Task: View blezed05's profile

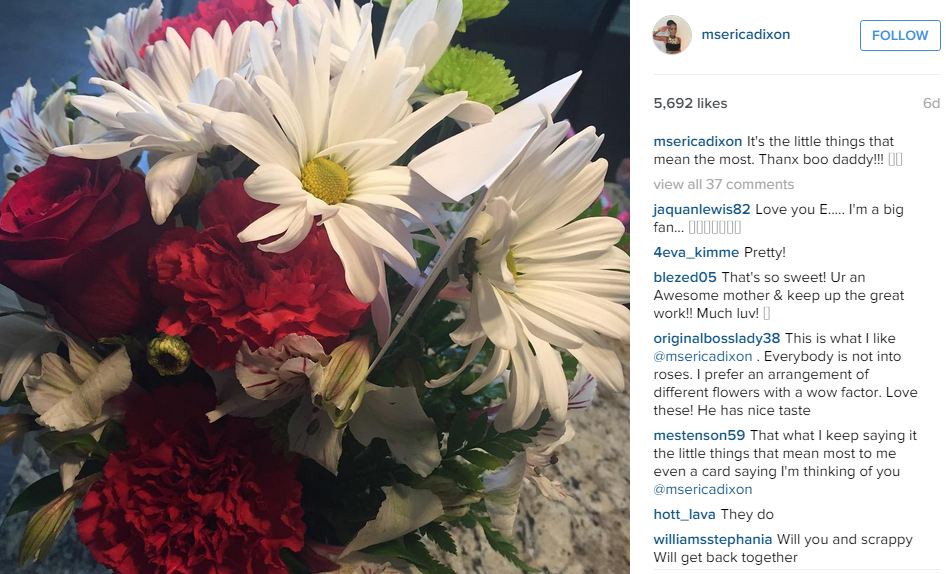Action: pyautogui.click(x=685, y=277)
